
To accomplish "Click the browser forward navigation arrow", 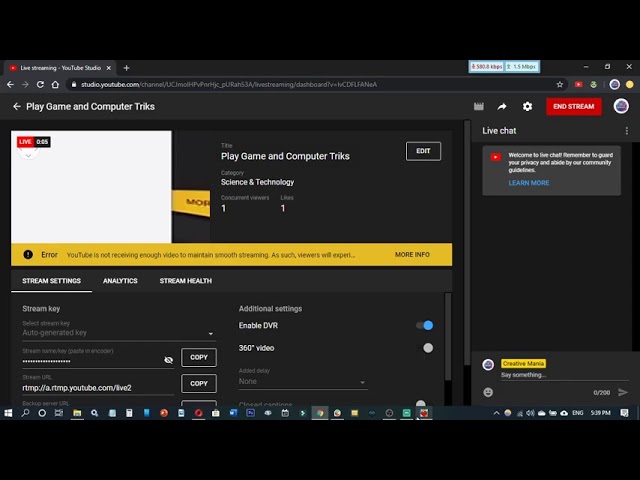I will (25, 84).
